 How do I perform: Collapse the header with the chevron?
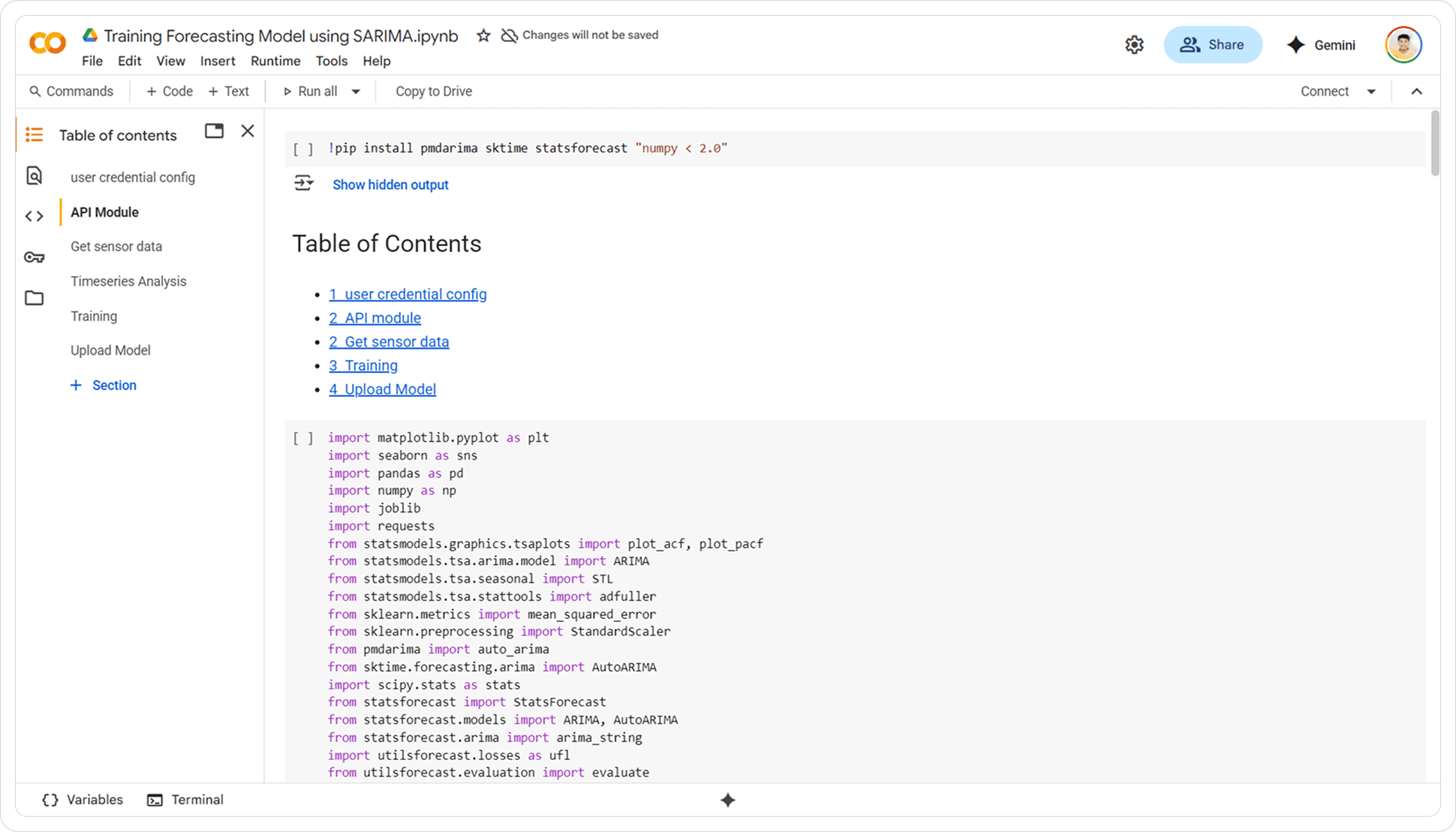(x=1416, y=92)
